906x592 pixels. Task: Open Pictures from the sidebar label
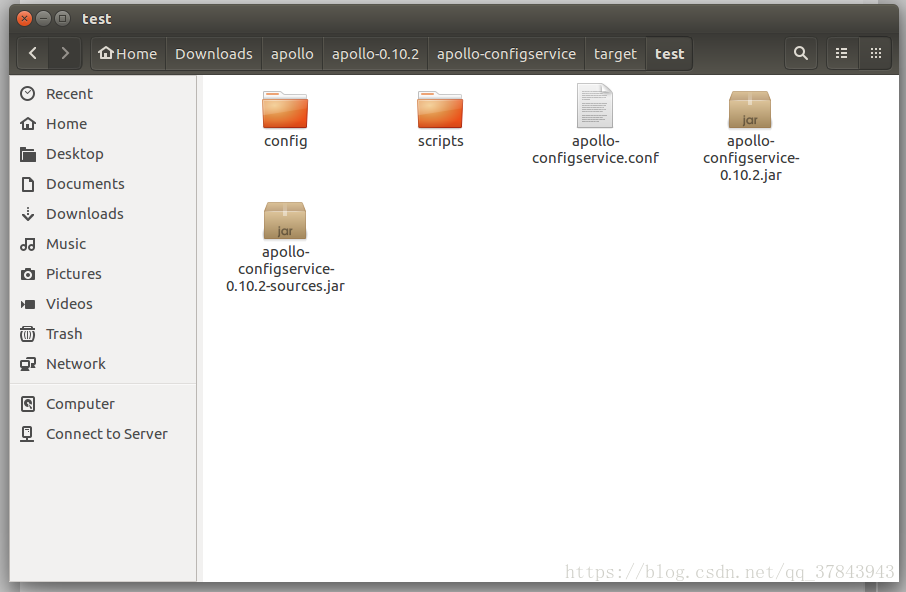coord(74,274)
